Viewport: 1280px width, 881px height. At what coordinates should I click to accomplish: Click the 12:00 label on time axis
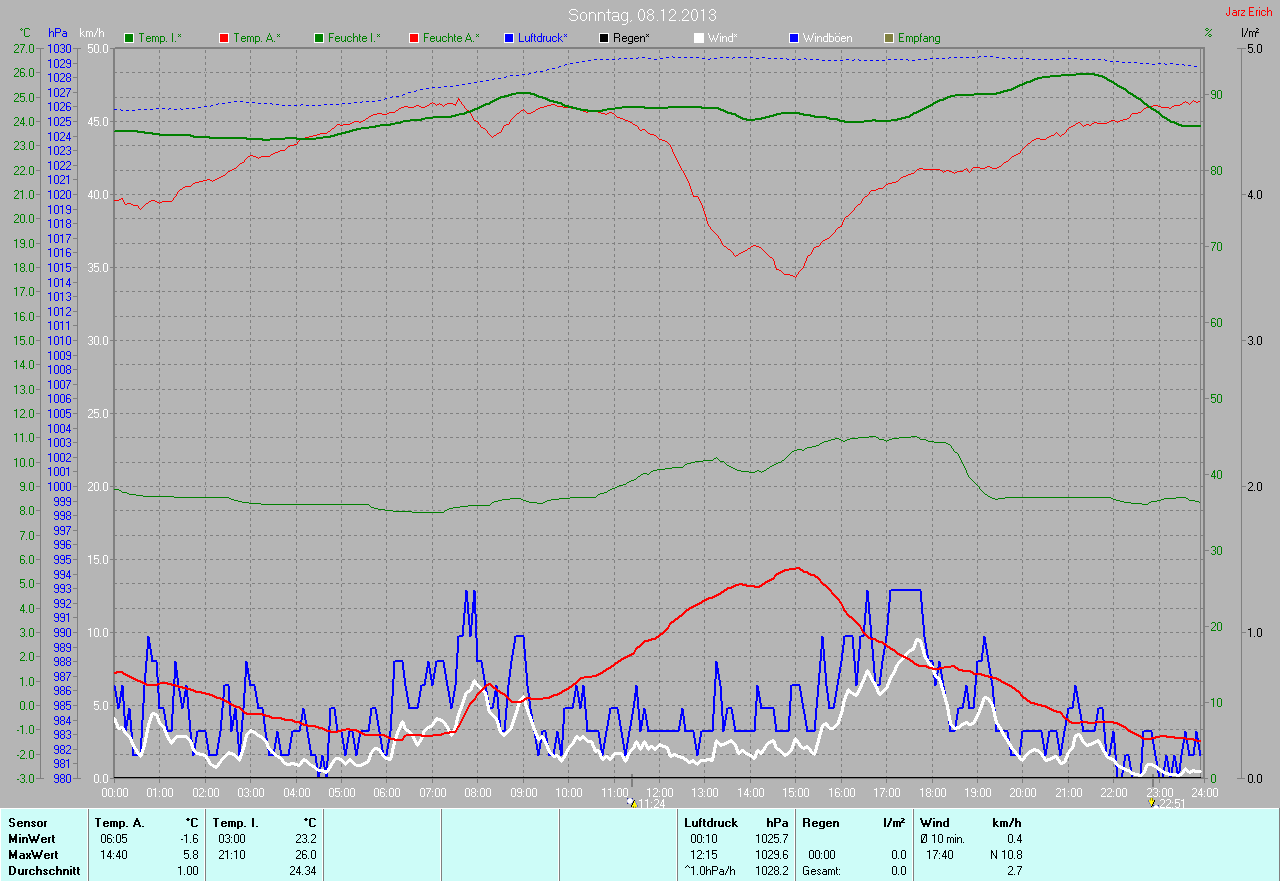(659, 792)
